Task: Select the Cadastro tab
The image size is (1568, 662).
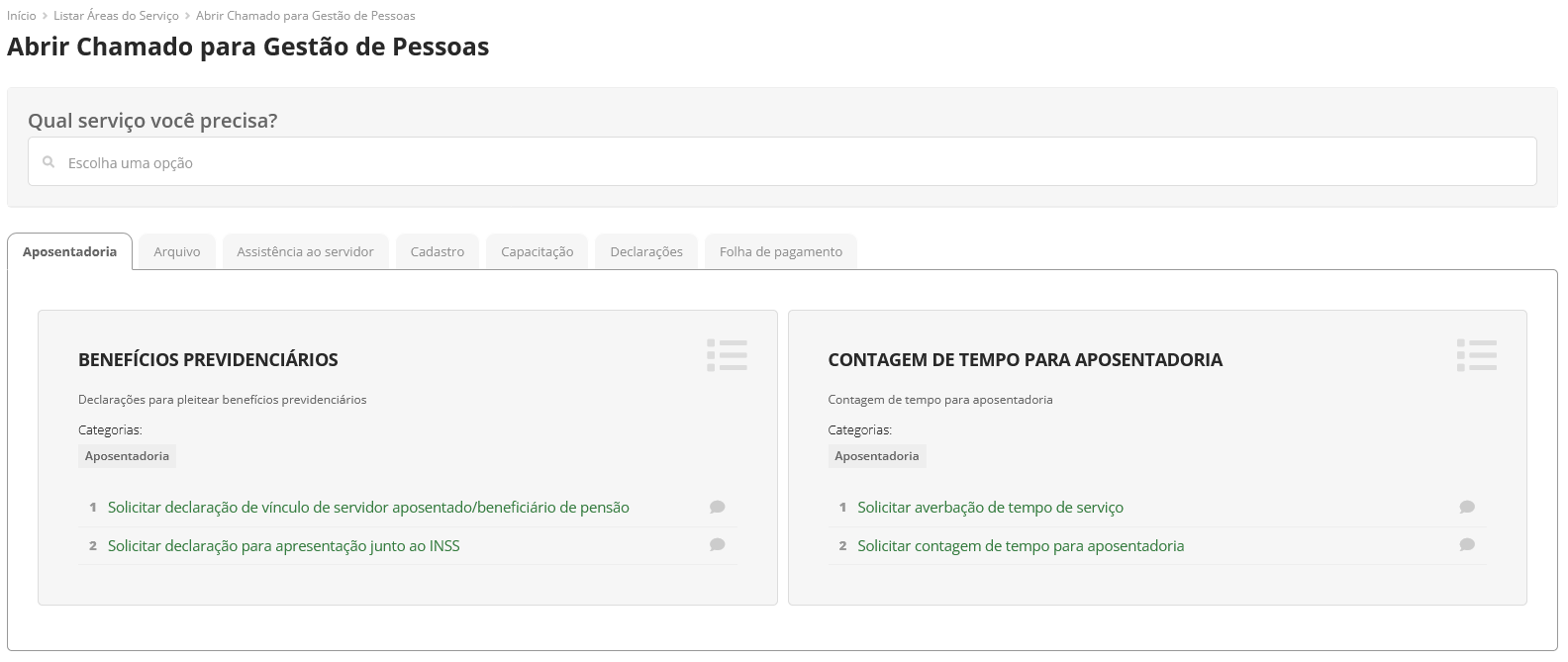Action: (x=437, y=252)
